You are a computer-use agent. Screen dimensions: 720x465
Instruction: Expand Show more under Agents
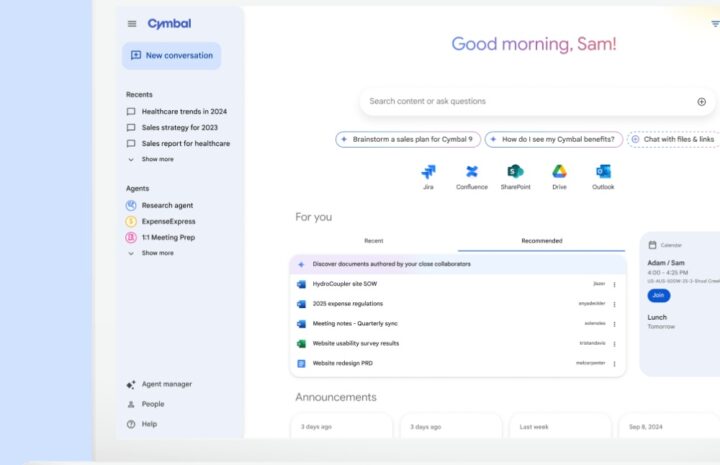[x=151, y=253]
